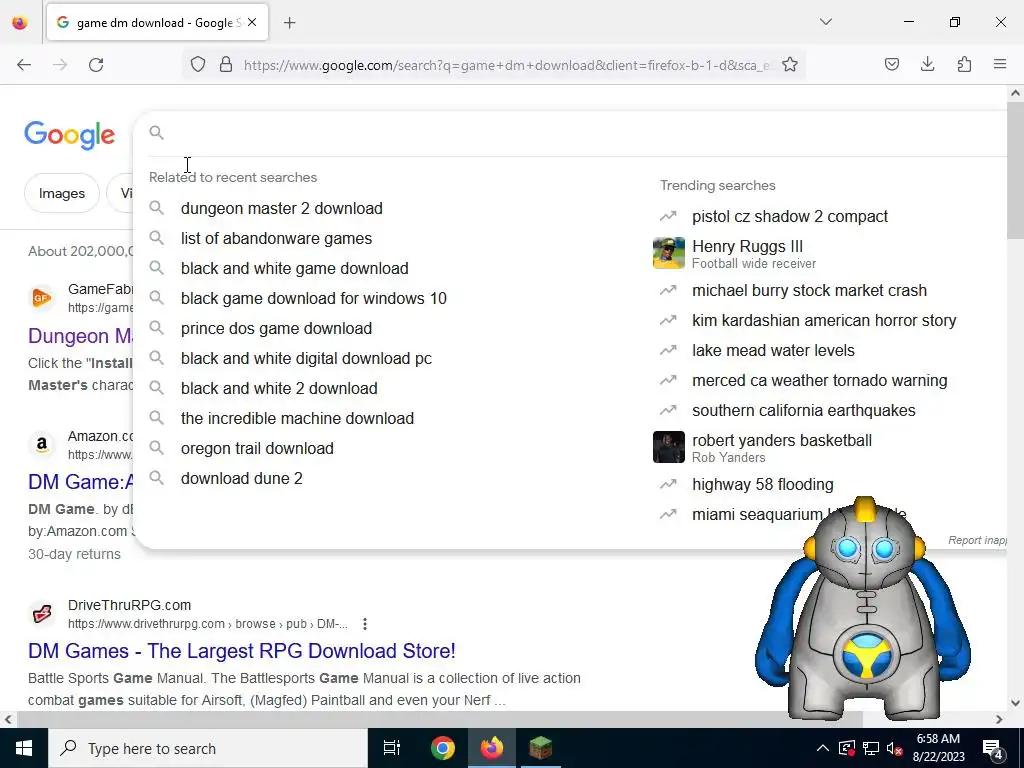Open trending 'pistol cz shadow 2 compact'
This screenshot has width=1024, height=768.
[x=790, y=216]
